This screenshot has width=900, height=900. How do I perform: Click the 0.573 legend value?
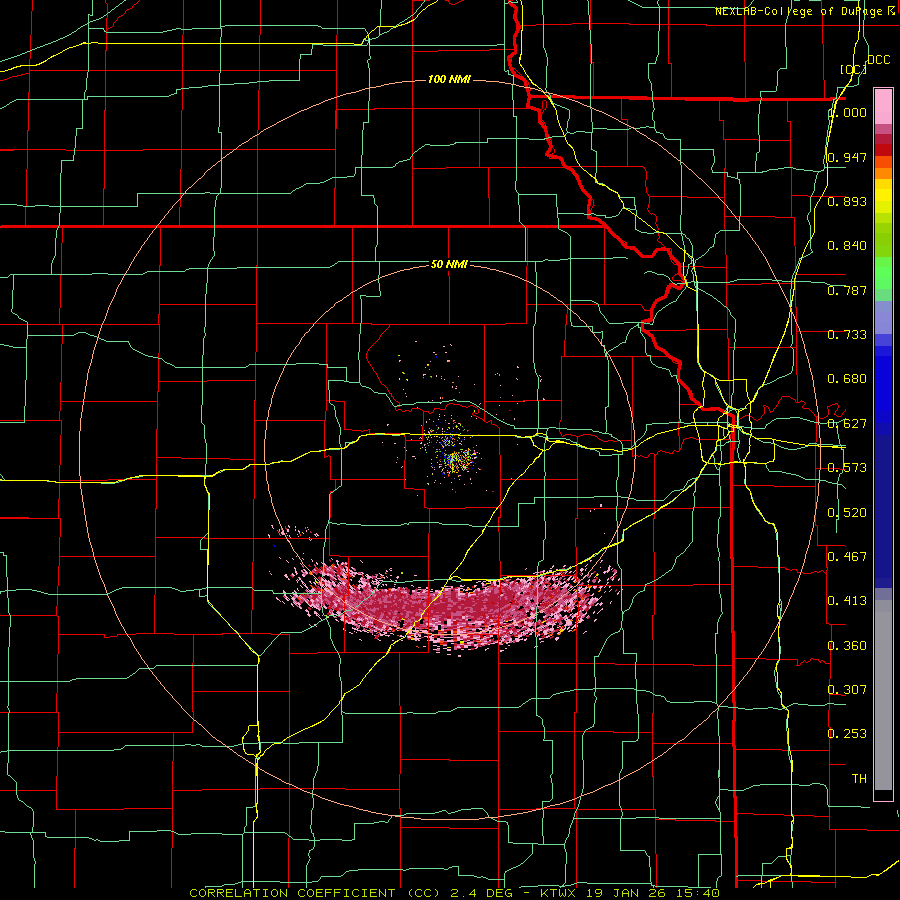tap(847, 468)
